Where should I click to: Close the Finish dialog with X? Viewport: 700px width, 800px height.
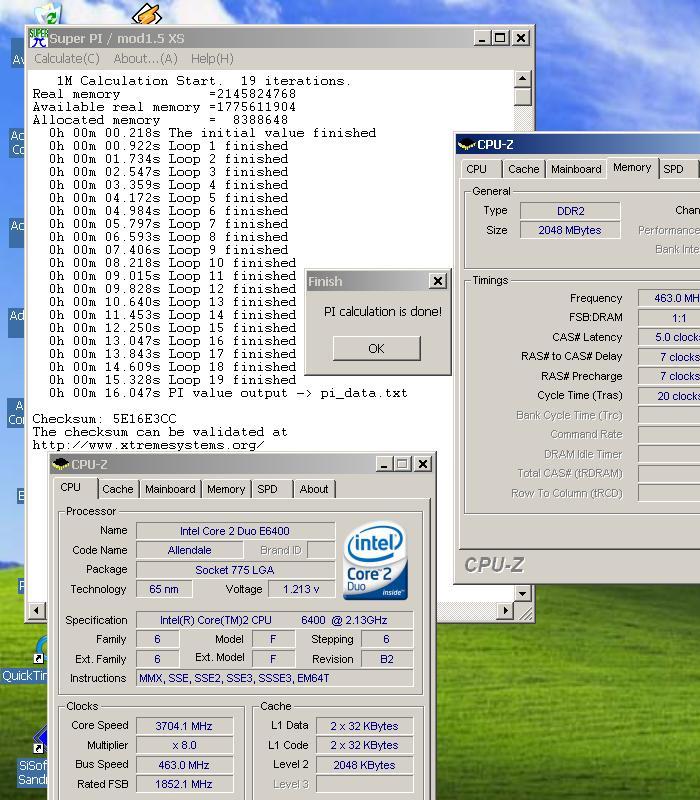click(x=437, y=281)
